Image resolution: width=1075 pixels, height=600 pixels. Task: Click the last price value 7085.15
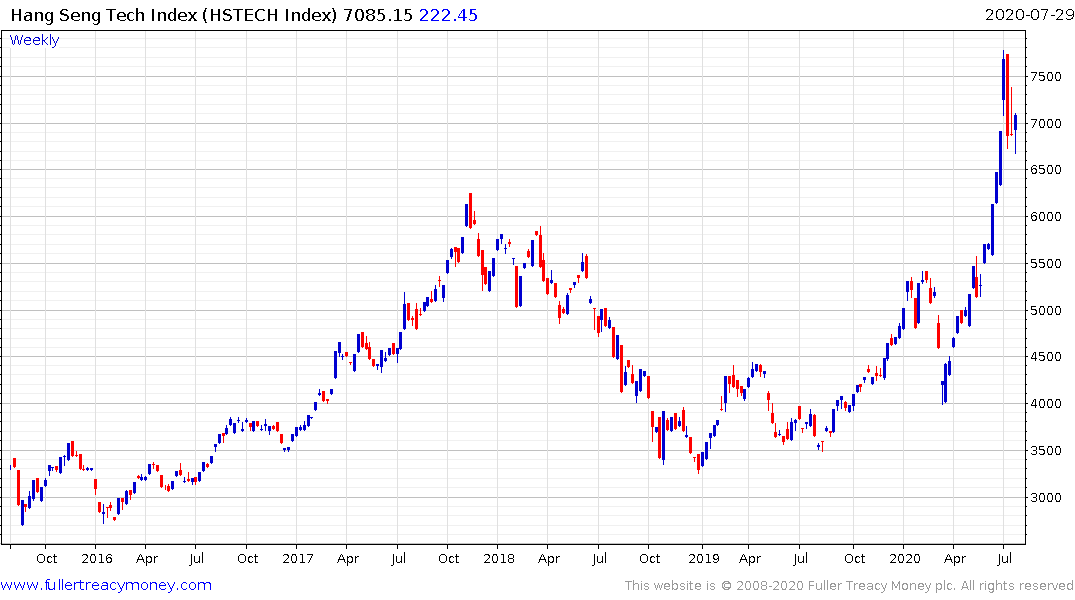point(378,15)
